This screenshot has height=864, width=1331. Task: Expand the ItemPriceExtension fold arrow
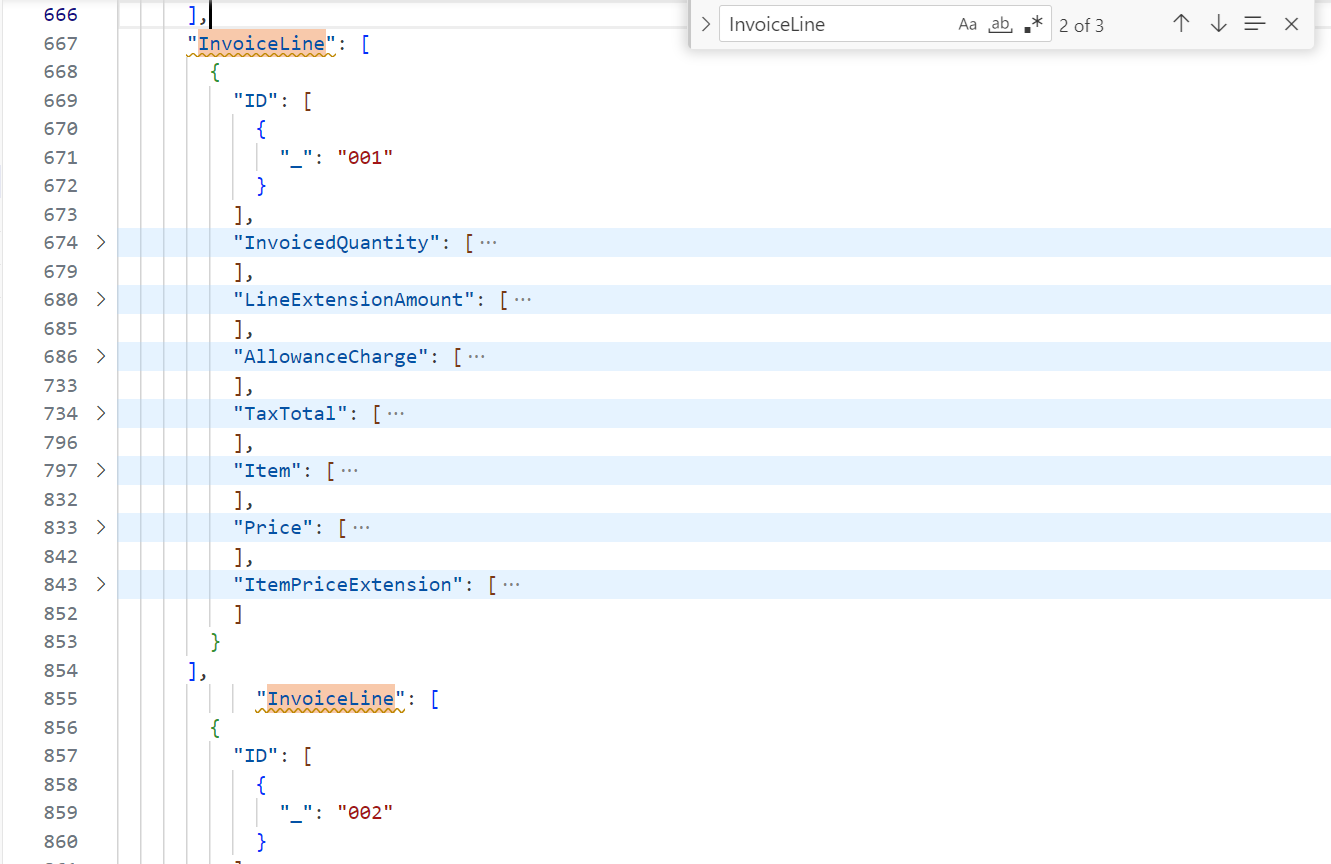101,584
